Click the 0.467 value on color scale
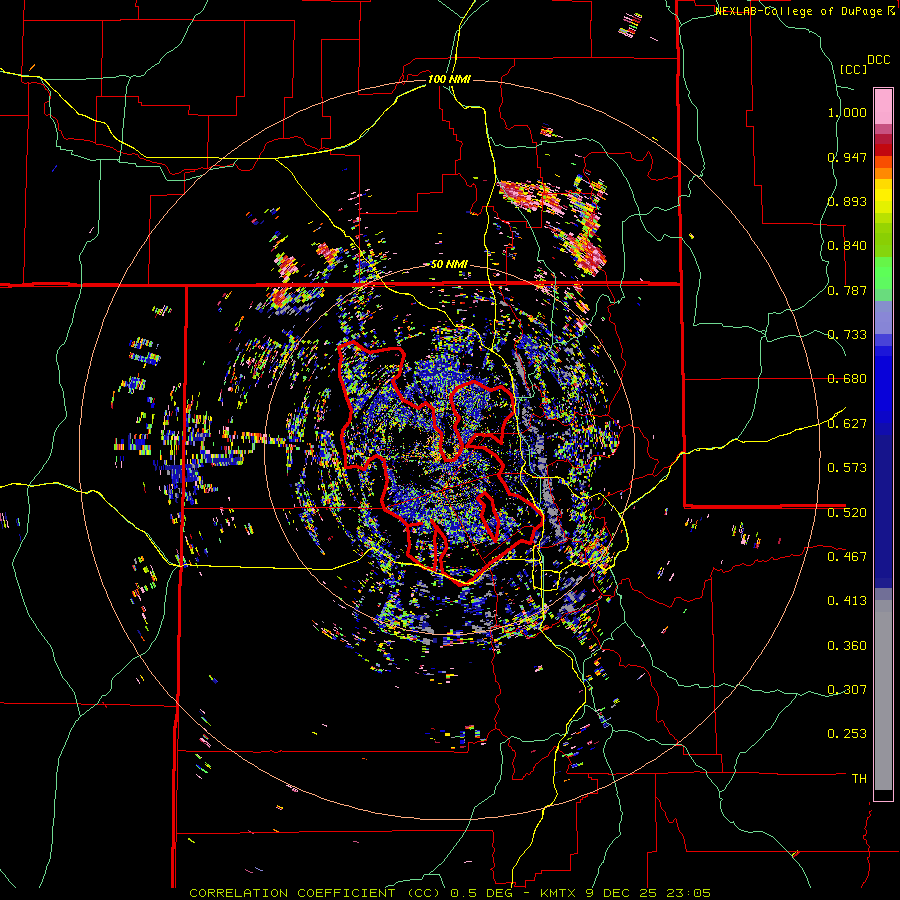 847,557
